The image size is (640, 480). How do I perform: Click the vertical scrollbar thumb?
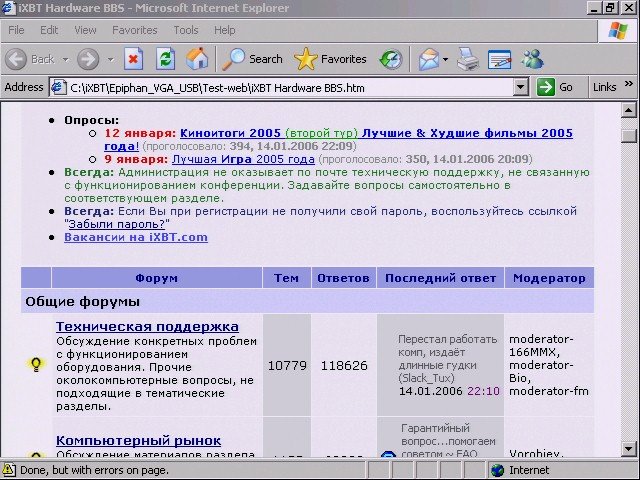click(629, 135)
